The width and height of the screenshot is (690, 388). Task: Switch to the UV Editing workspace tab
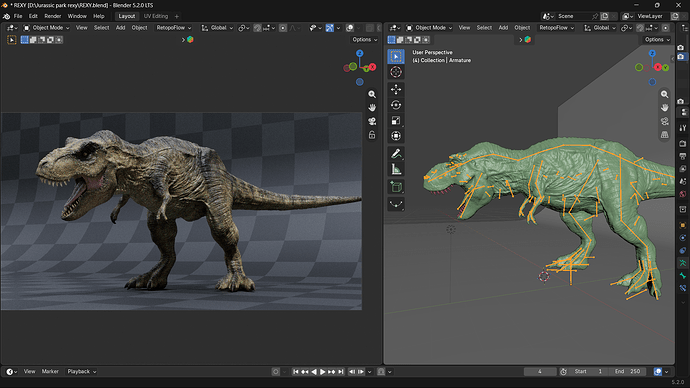(156, 16)
